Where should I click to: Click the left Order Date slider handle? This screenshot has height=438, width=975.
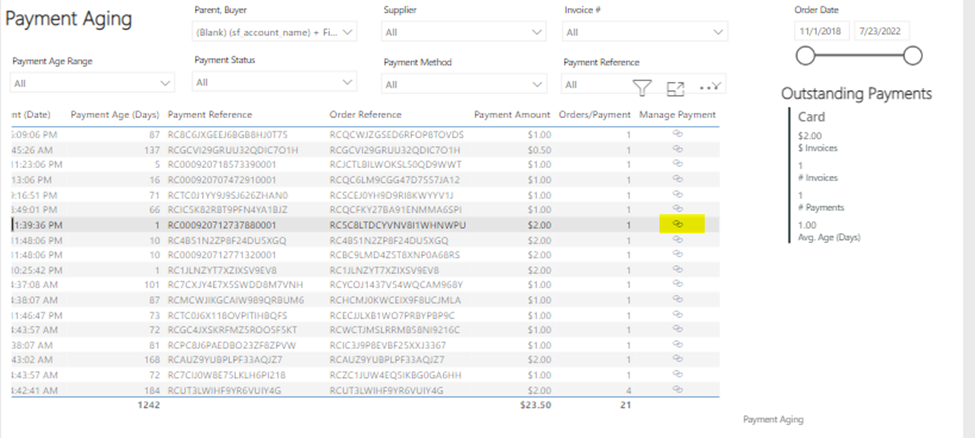click(x=806, y=57)
